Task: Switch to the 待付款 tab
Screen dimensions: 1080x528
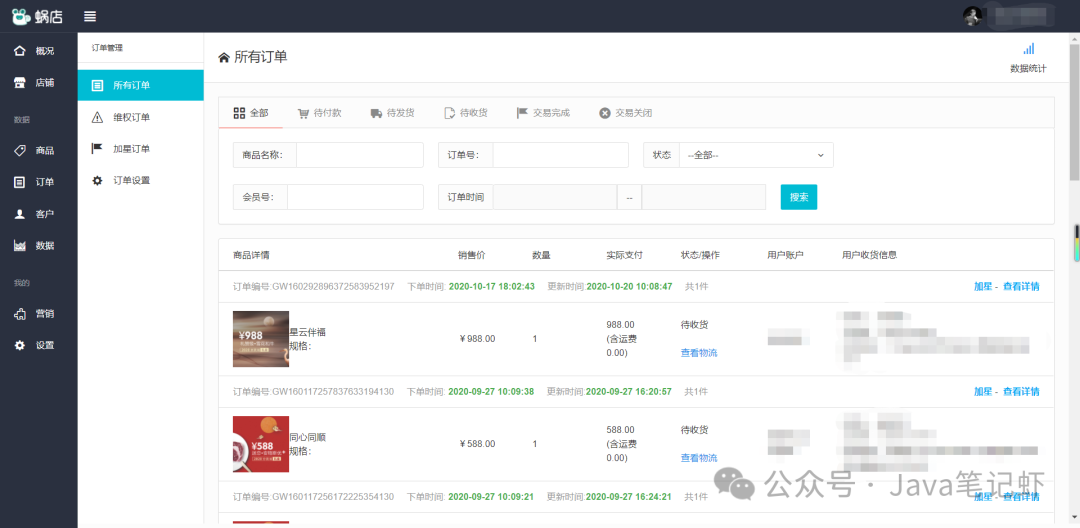Action: pyautogui.click(x=319, y=113)
